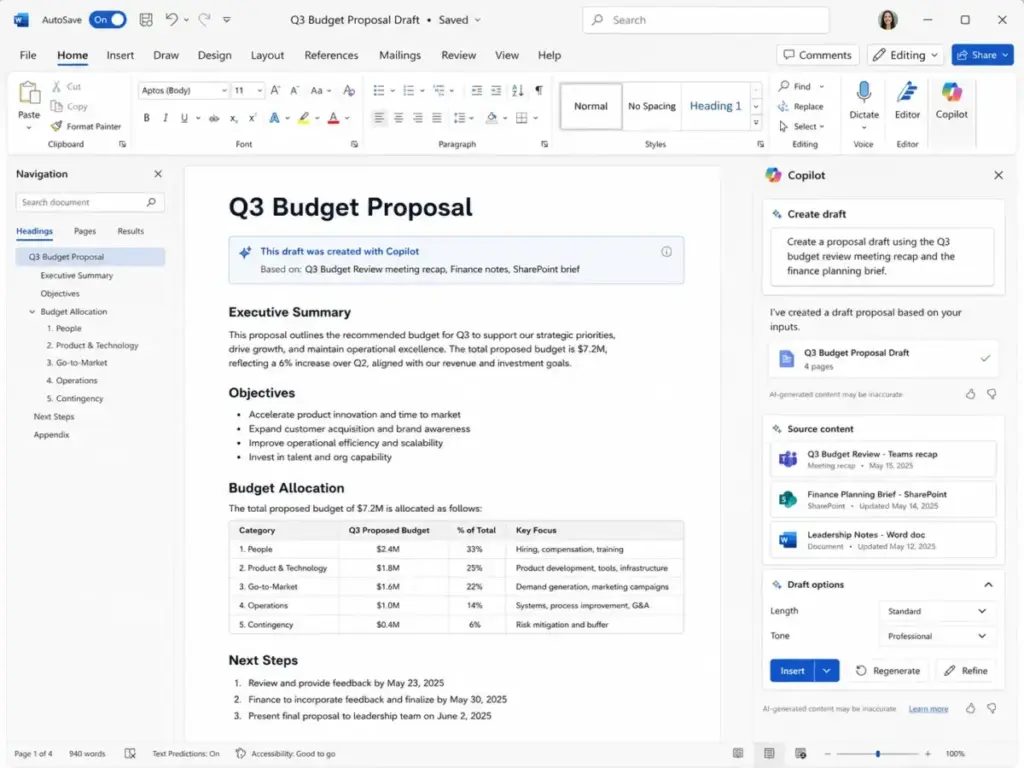This screenshot has height=768, width=1024.
Task: Open Change Case dropdown
Action: click(x=321, y=90)
